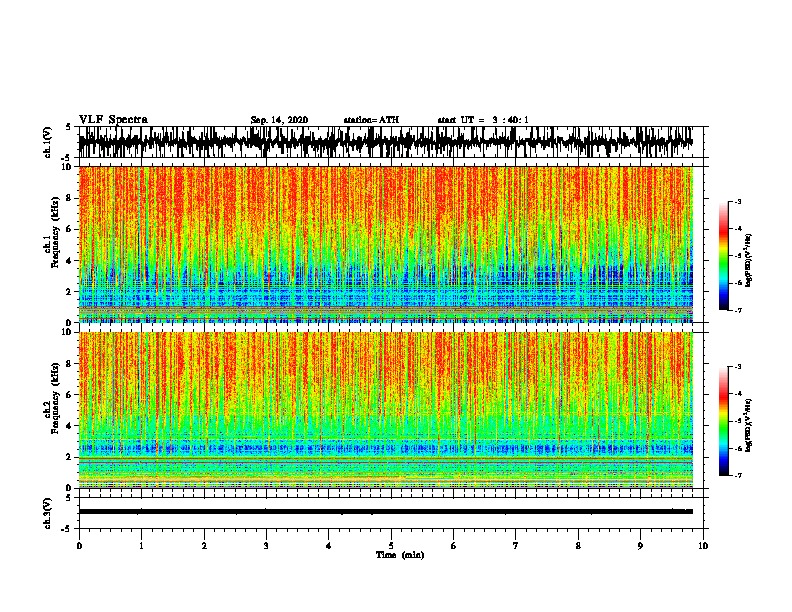792x612 pixels.
Task: Select the "Sep. 14, 2020" date label
Action: tap(279, 120)
